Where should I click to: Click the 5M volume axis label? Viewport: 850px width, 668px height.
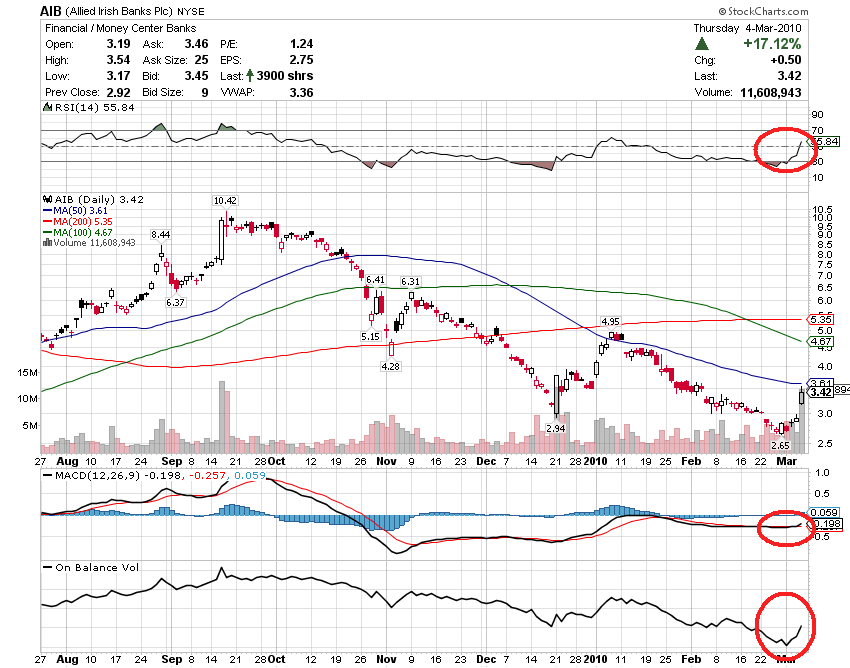point(30,426)
